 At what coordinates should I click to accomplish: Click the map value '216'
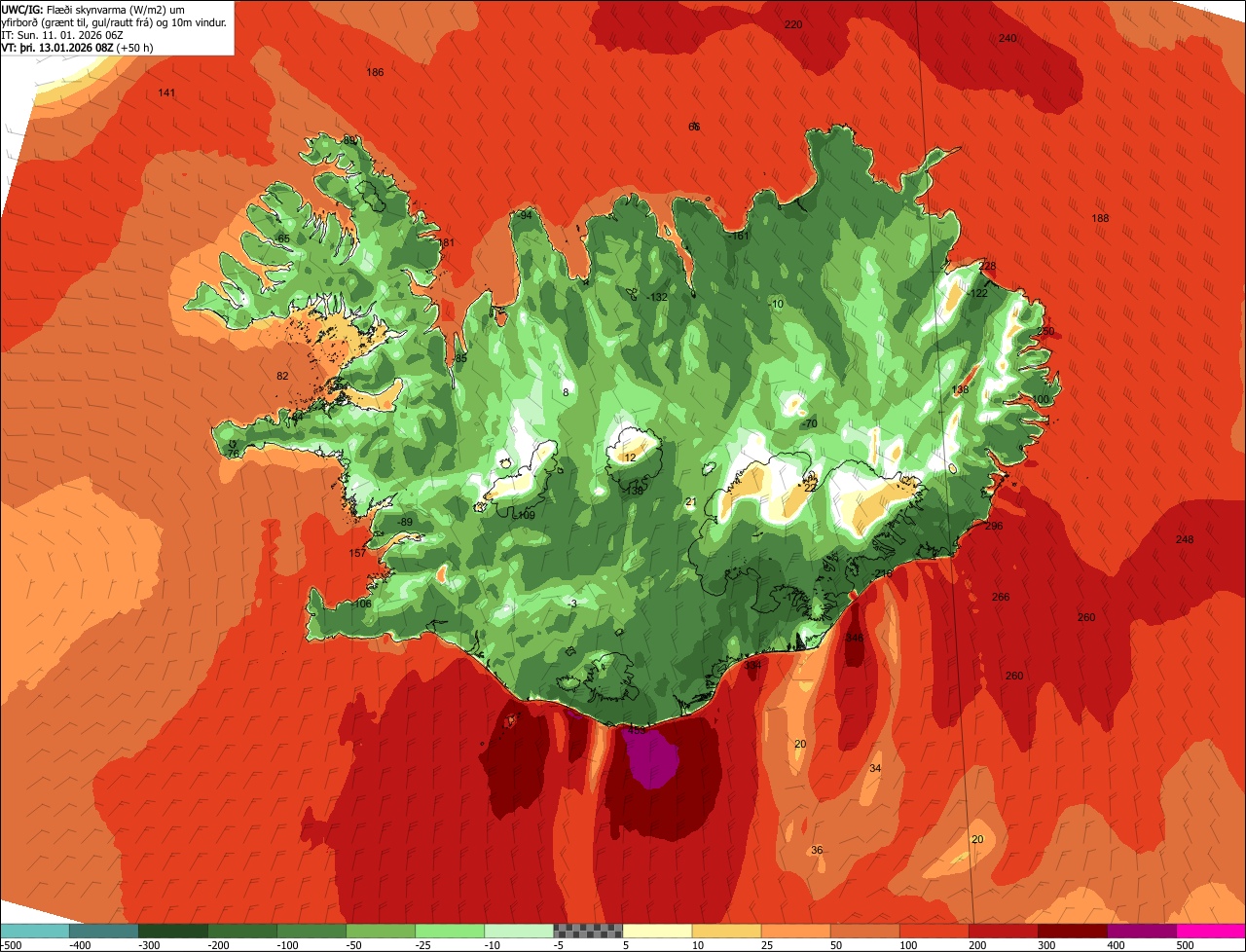pos(884,573)
